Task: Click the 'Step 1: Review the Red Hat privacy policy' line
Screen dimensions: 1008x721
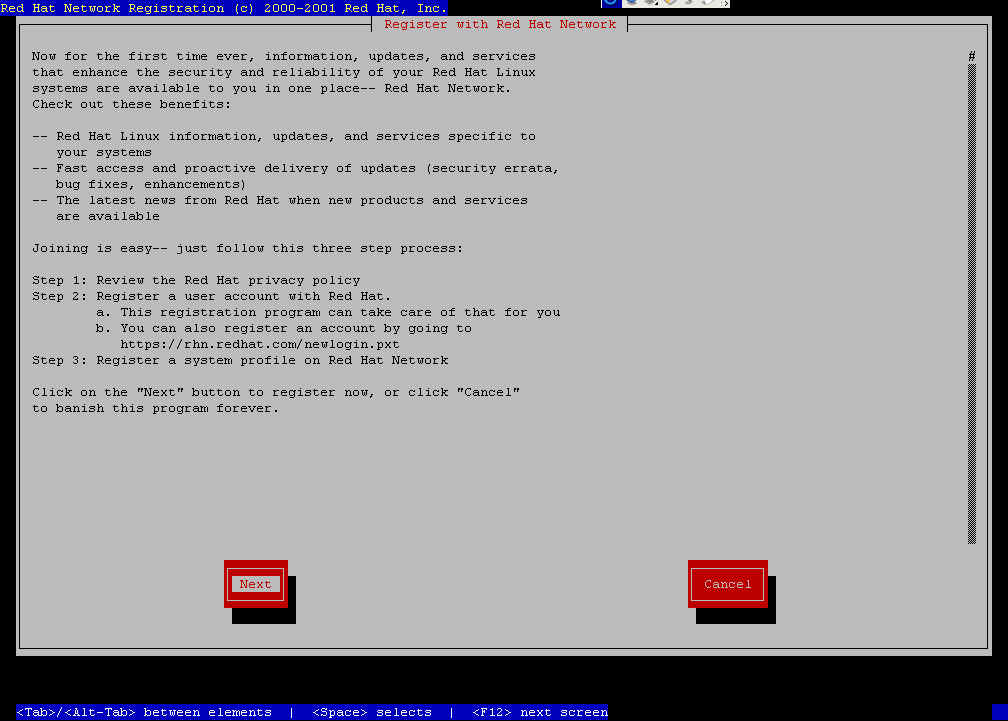Action: coord(196,280)
